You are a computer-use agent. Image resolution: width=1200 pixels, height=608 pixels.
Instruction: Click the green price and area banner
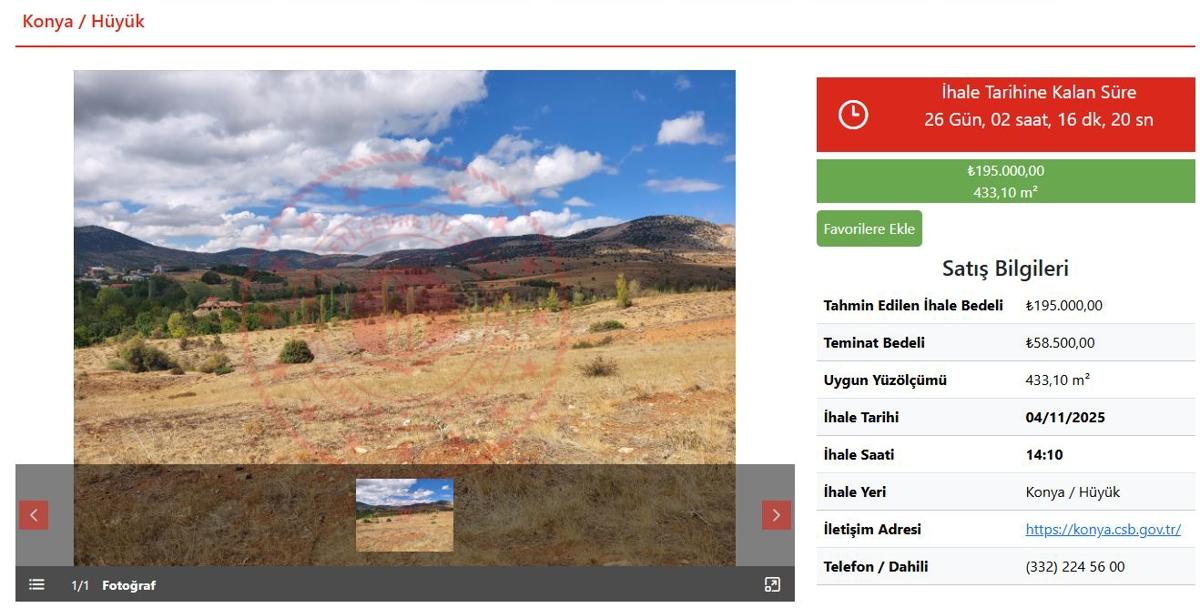1005,182
